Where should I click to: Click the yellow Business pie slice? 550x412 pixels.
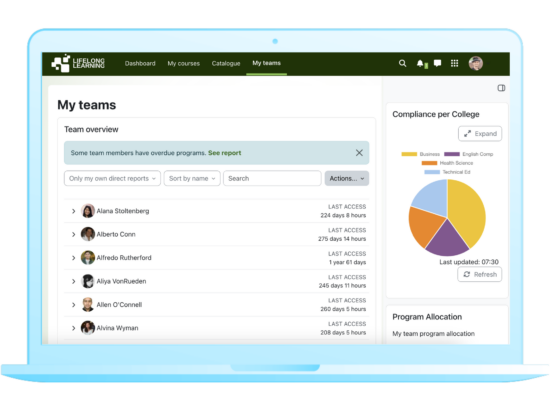pyautogui.click(x=468, y=210)
